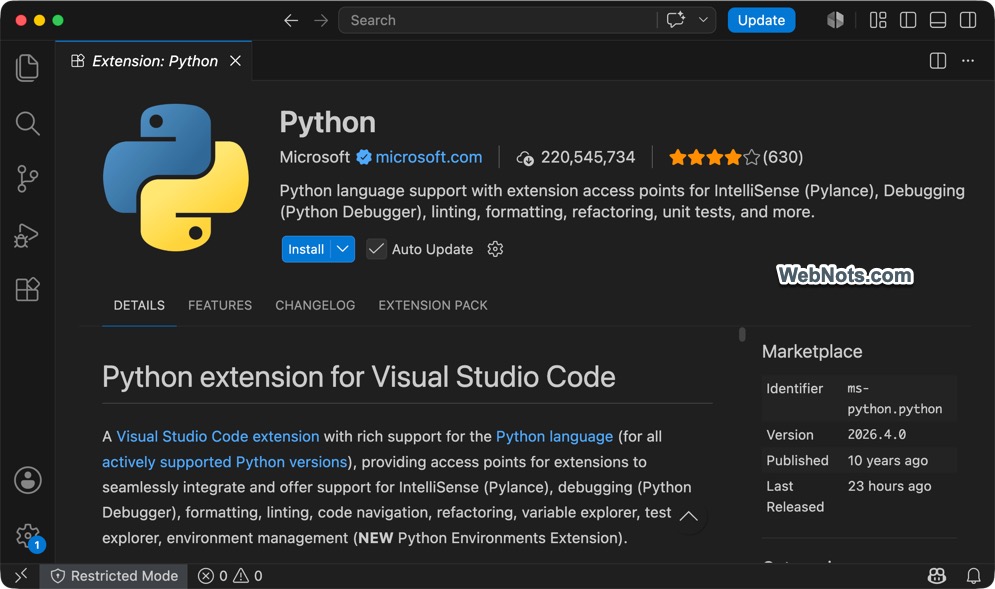Open the Copilot status bar icon
Viewport: 995px width, 589px height.
pyautogui.click(x=937, y=576)
